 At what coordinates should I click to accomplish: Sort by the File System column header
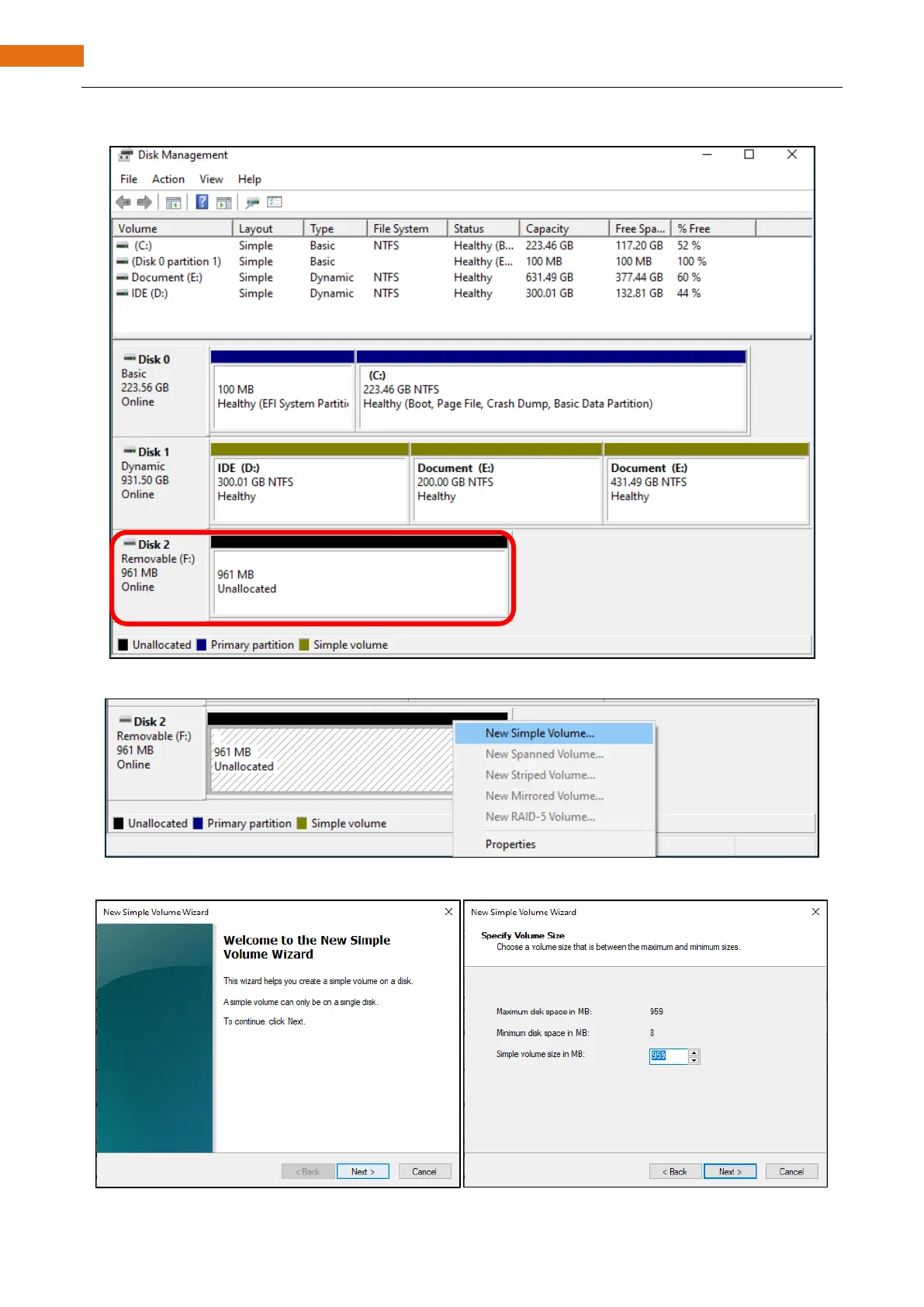click(x=408, y=229)
